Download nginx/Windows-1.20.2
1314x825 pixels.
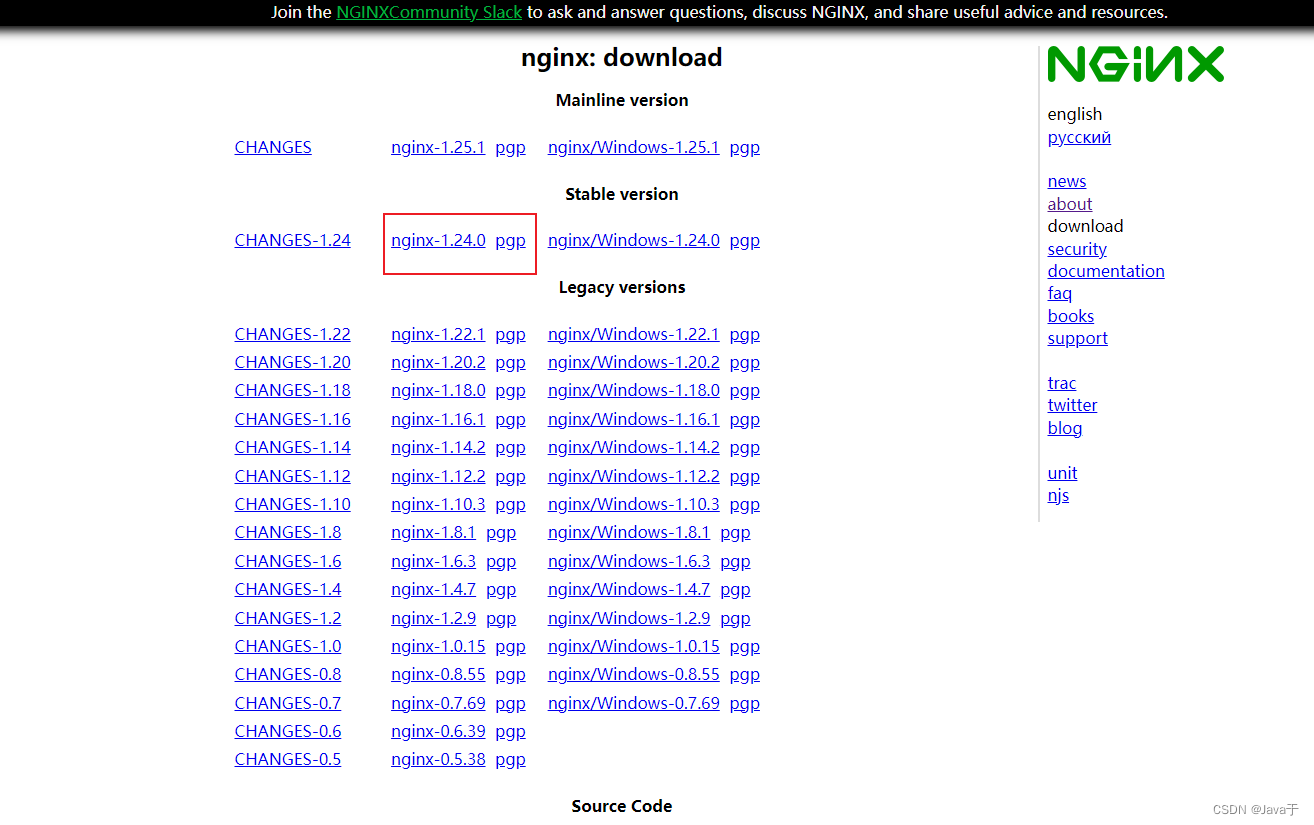click(x=634, y=362)
